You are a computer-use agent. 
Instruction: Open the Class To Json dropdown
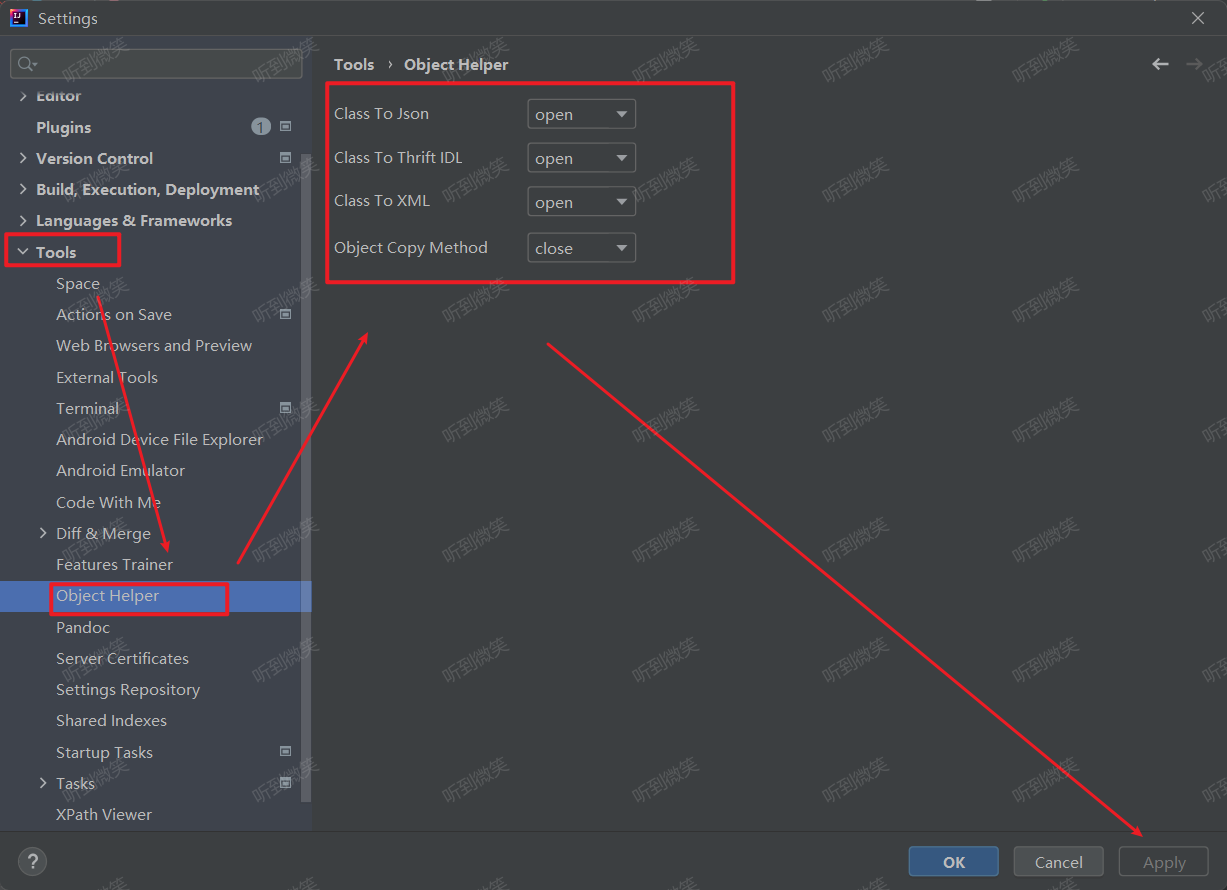click(581, 113)
